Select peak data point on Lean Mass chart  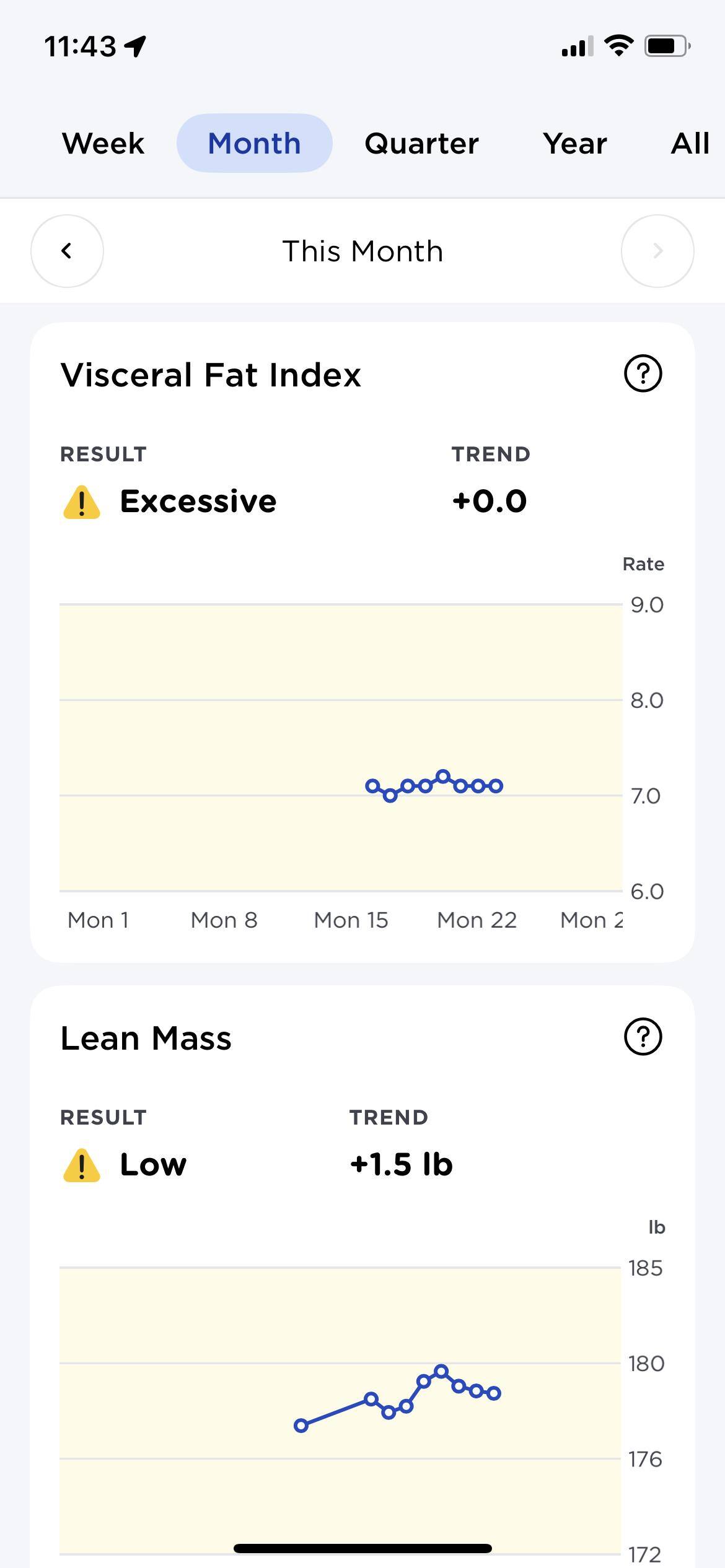coord(441,1372)
